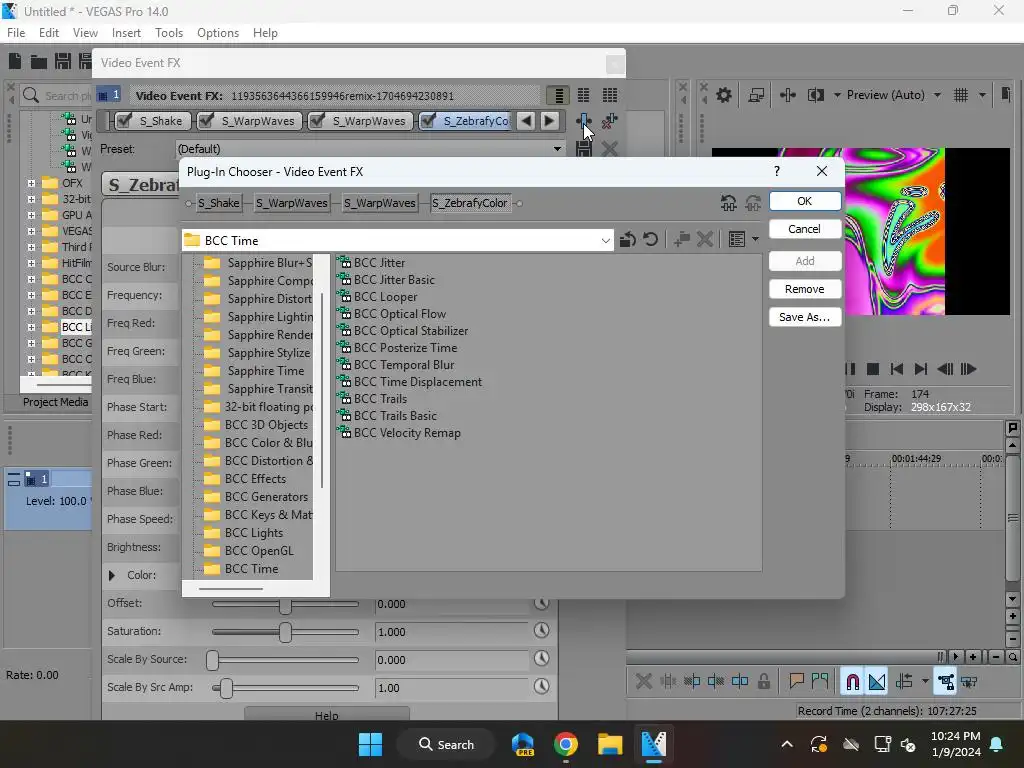1024x768 pixels.
Task: Toggle the S_Shake effect checkbox
Action: pyautogui.click(x=125, y=121)
